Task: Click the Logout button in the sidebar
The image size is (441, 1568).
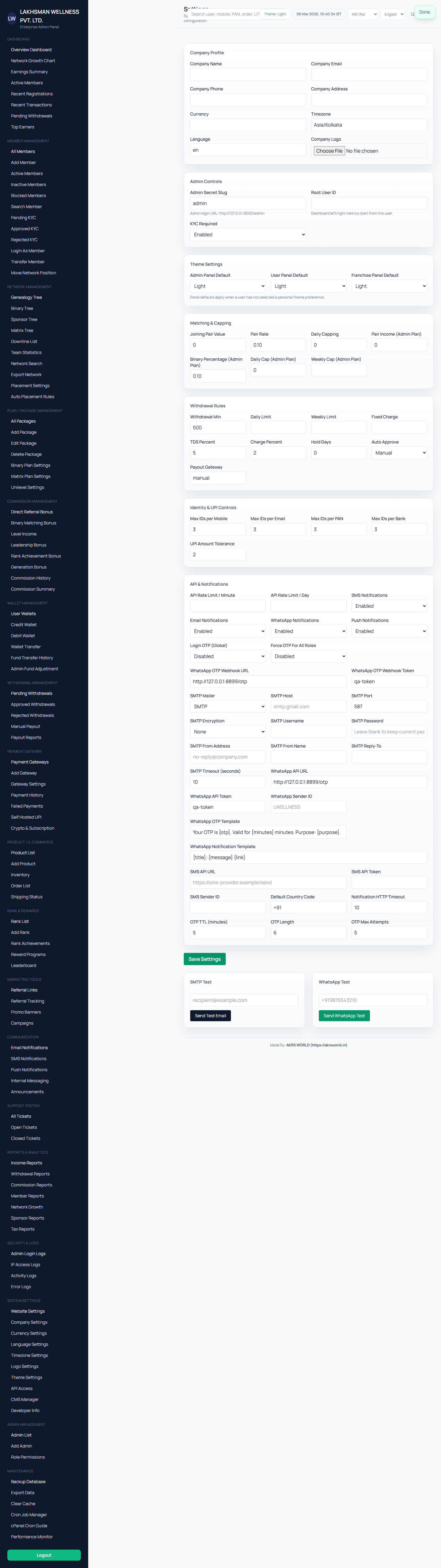Action: tap(44, 1555)
